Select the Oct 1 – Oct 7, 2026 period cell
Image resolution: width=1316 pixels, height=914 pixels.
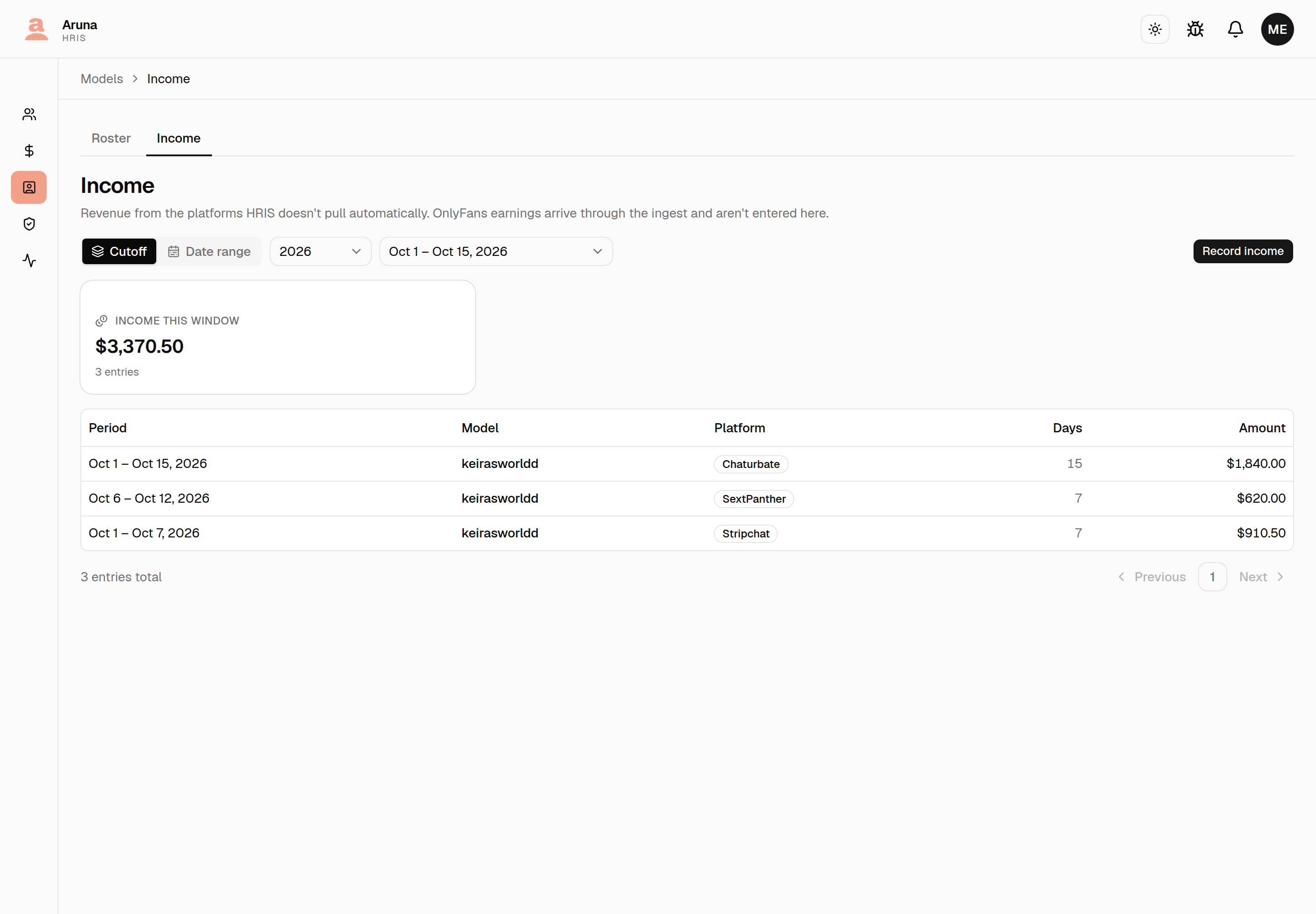pos(144,533)
